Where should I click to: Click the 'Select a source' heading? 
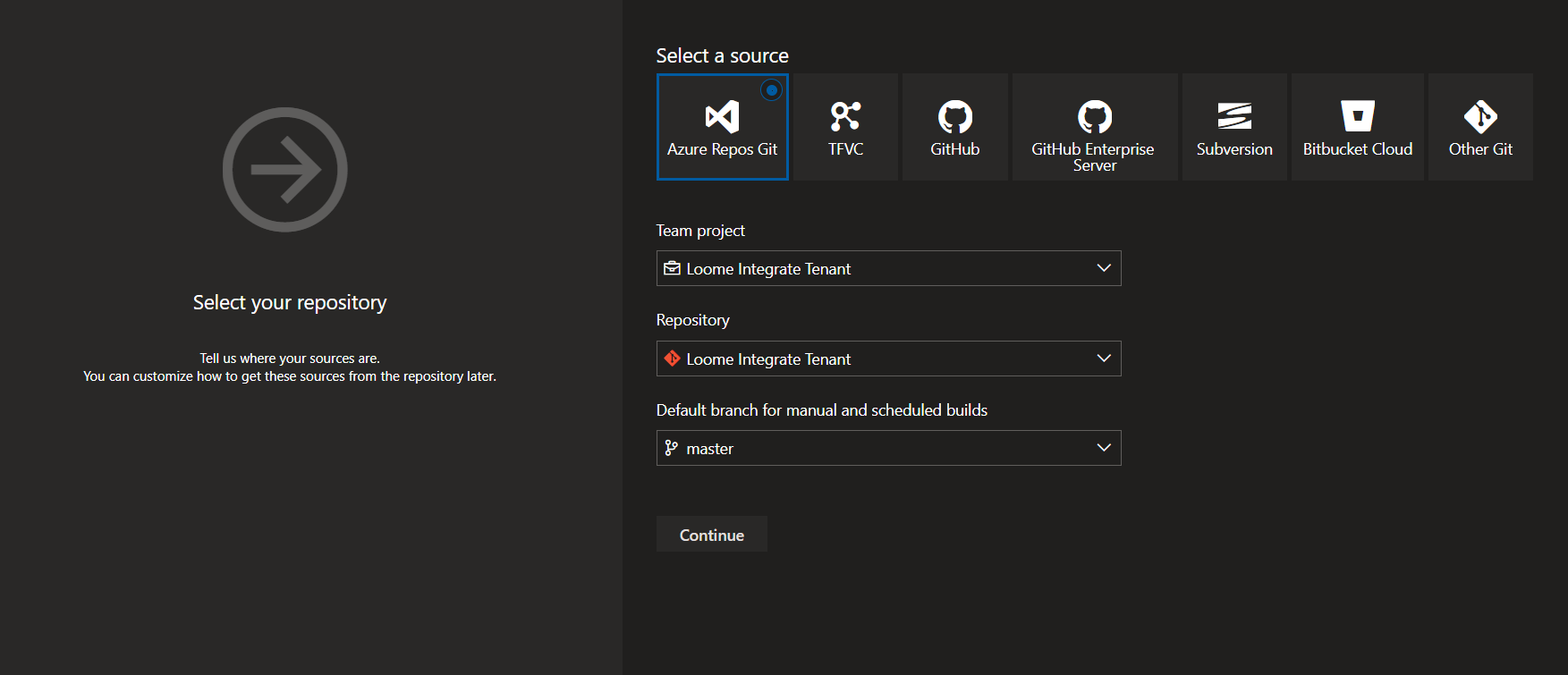tap(722, 55)
